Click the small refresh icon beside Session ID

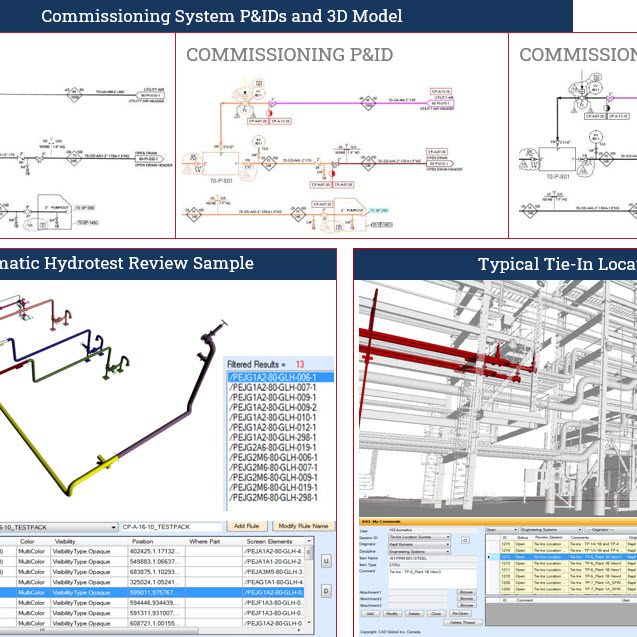pos(465,540)
